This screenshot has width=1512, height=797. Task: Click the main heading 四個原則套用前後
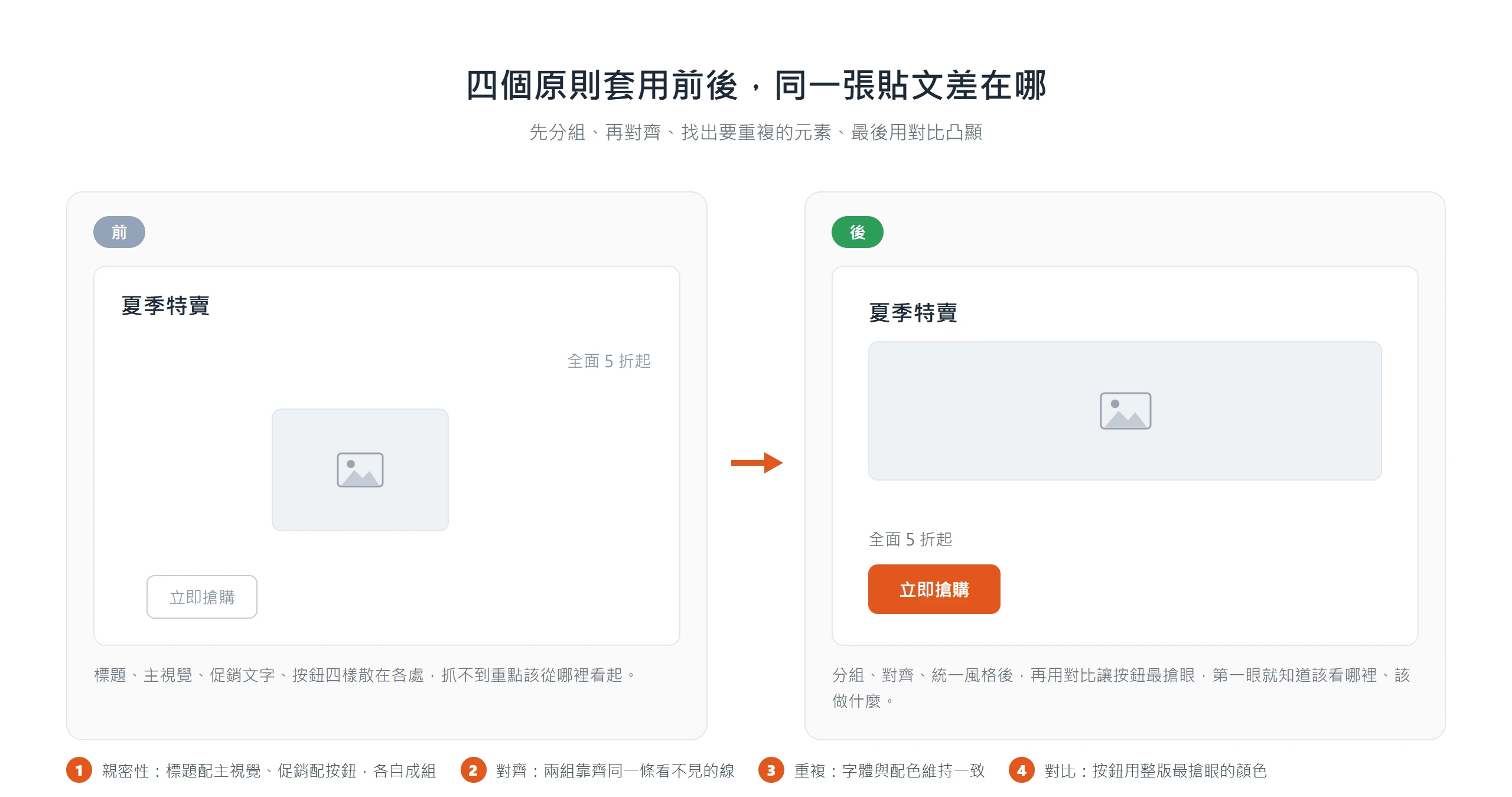click(x=756, y=86)
